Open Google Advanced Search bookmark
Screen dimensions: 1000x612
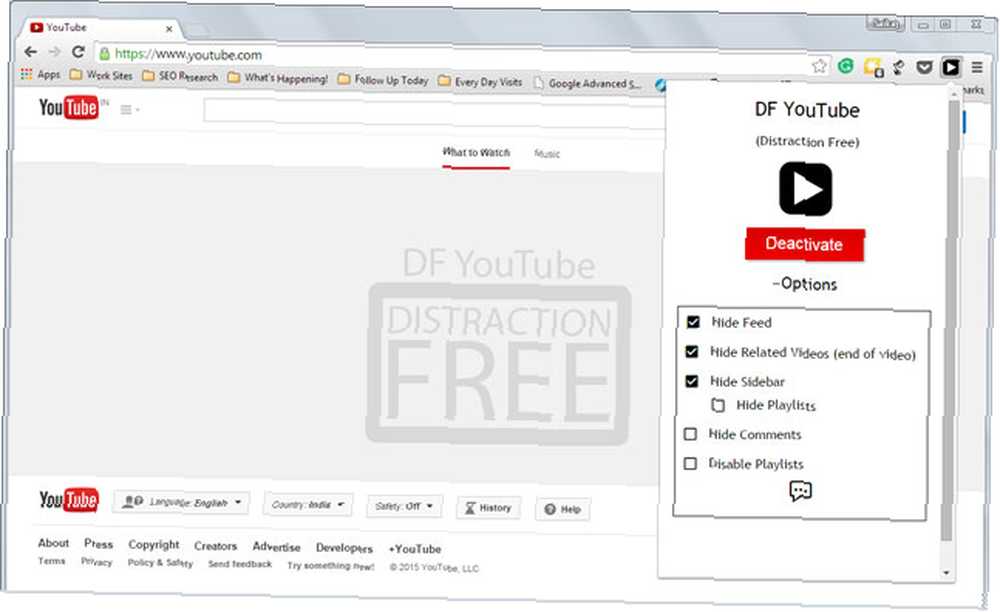(587, 84)
